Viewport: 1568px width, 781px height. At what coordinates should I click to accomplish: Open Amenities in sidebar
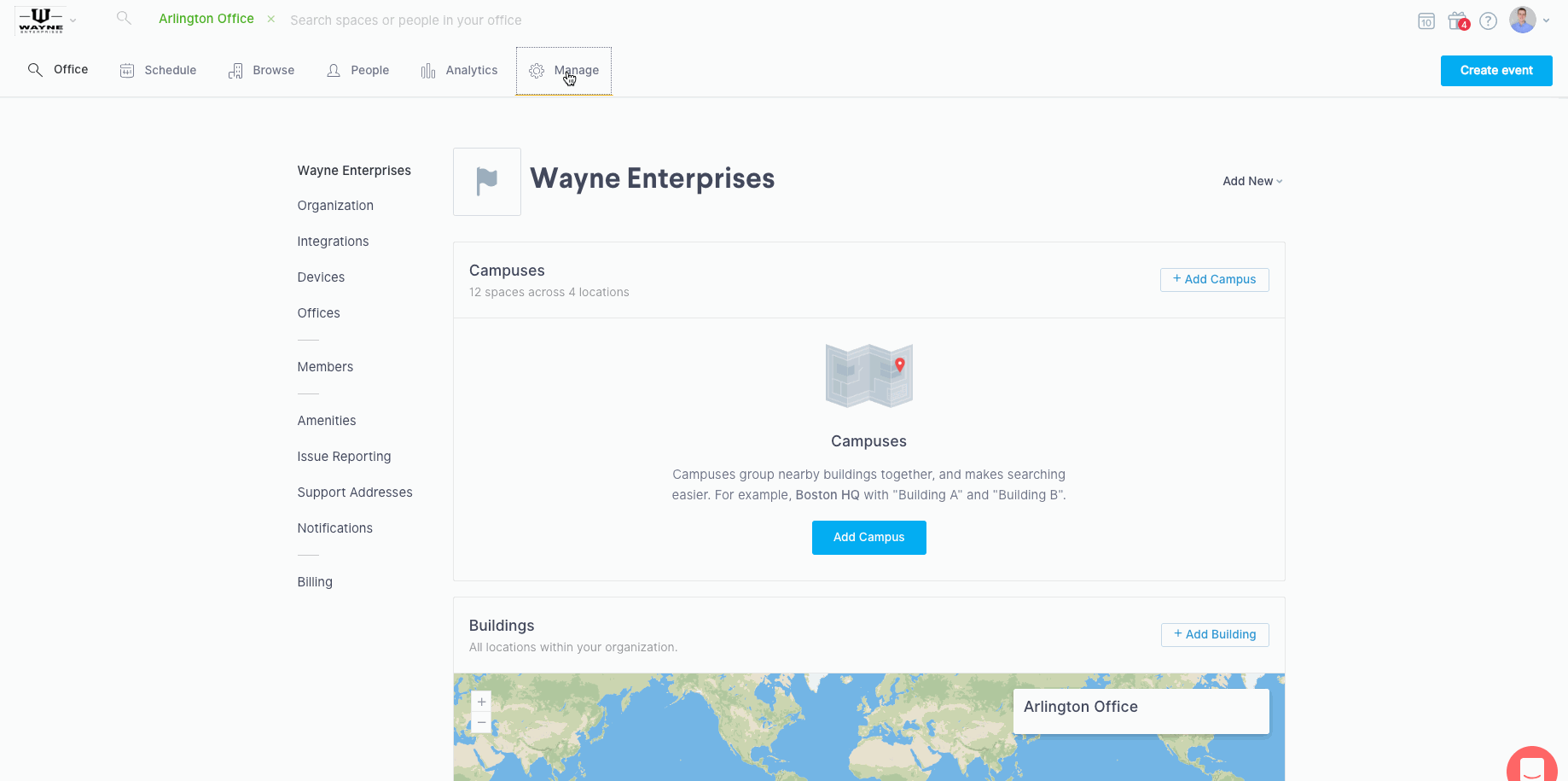pyautogui.click(x=327, y=421)
